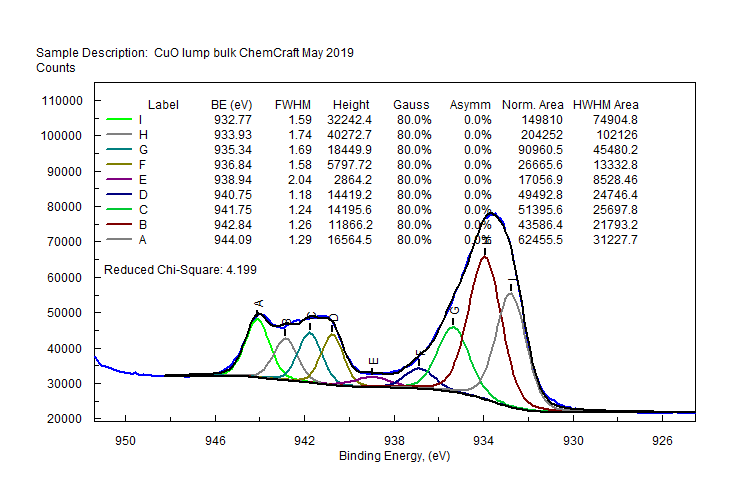
Task: Click the 'Binding Energy, (eV)' axis label
Action: tap(395, 456)
